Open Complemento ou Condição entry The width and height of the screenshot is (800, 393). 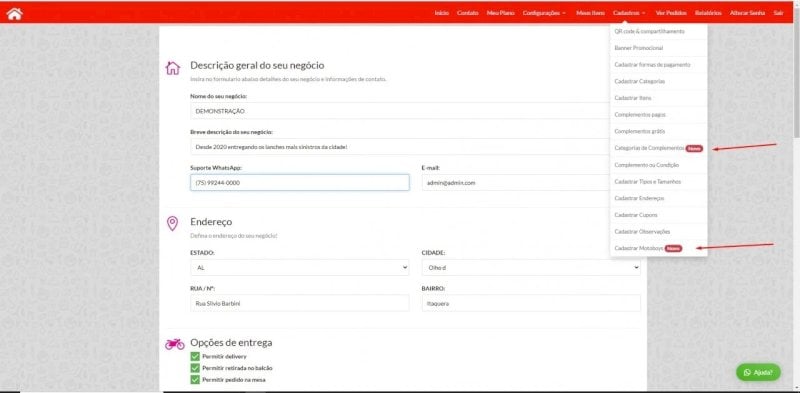658,165
